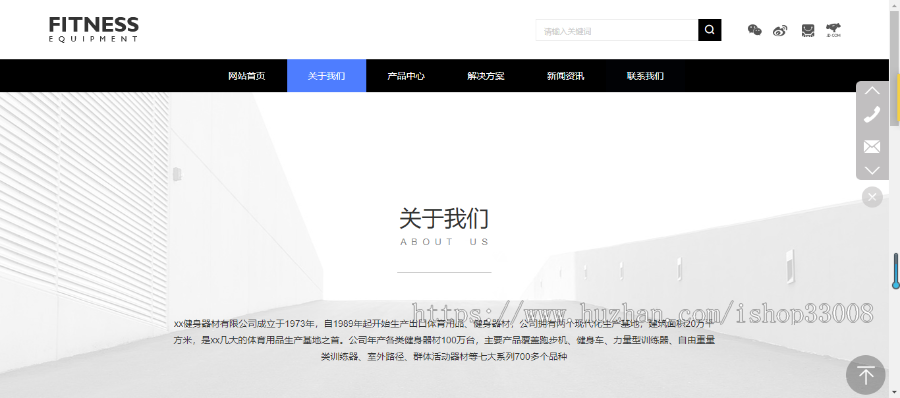Image resolution: width=900 pixels, height=398 pixels.
Task: Open the 新闻资讯 navigation item
Action: tap(565, 76)
